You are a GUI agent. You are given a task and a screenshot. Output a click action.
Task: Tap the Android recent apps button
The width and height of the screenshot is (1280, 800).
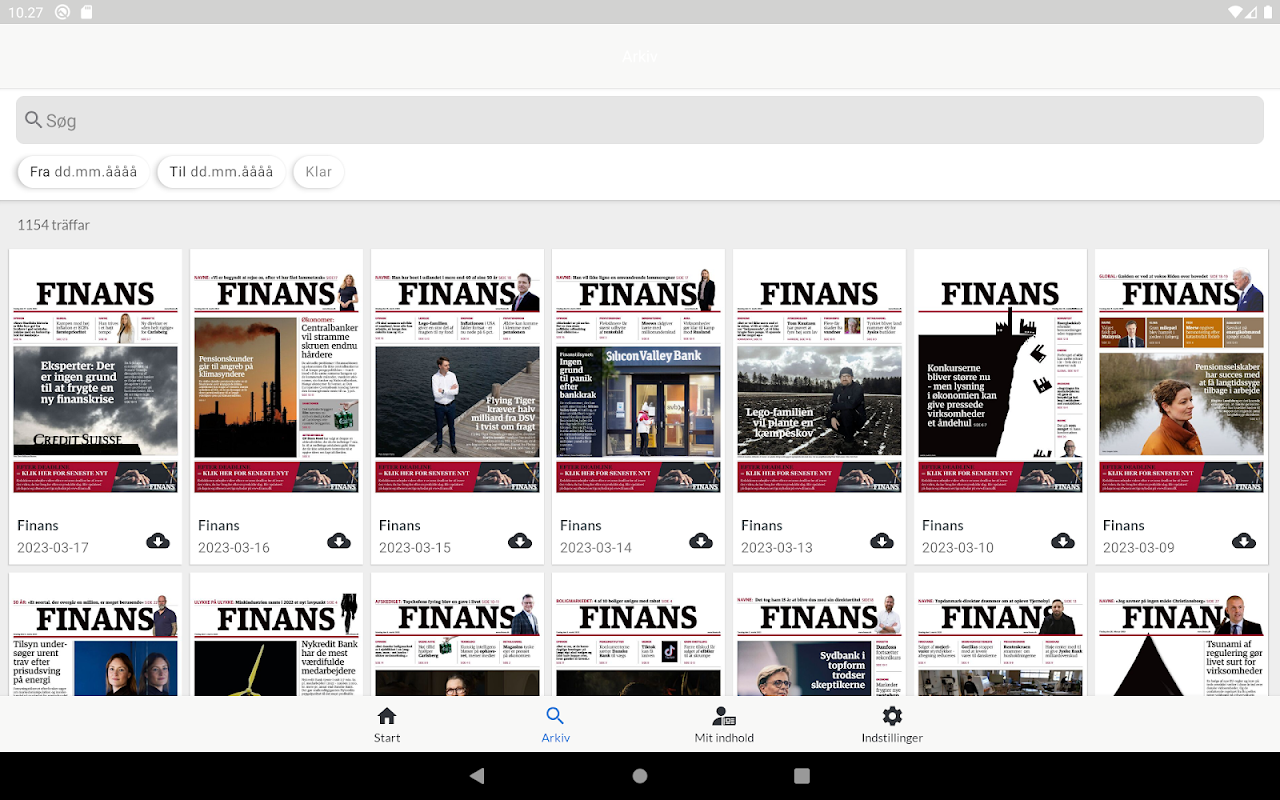click(x=801, y=776)
